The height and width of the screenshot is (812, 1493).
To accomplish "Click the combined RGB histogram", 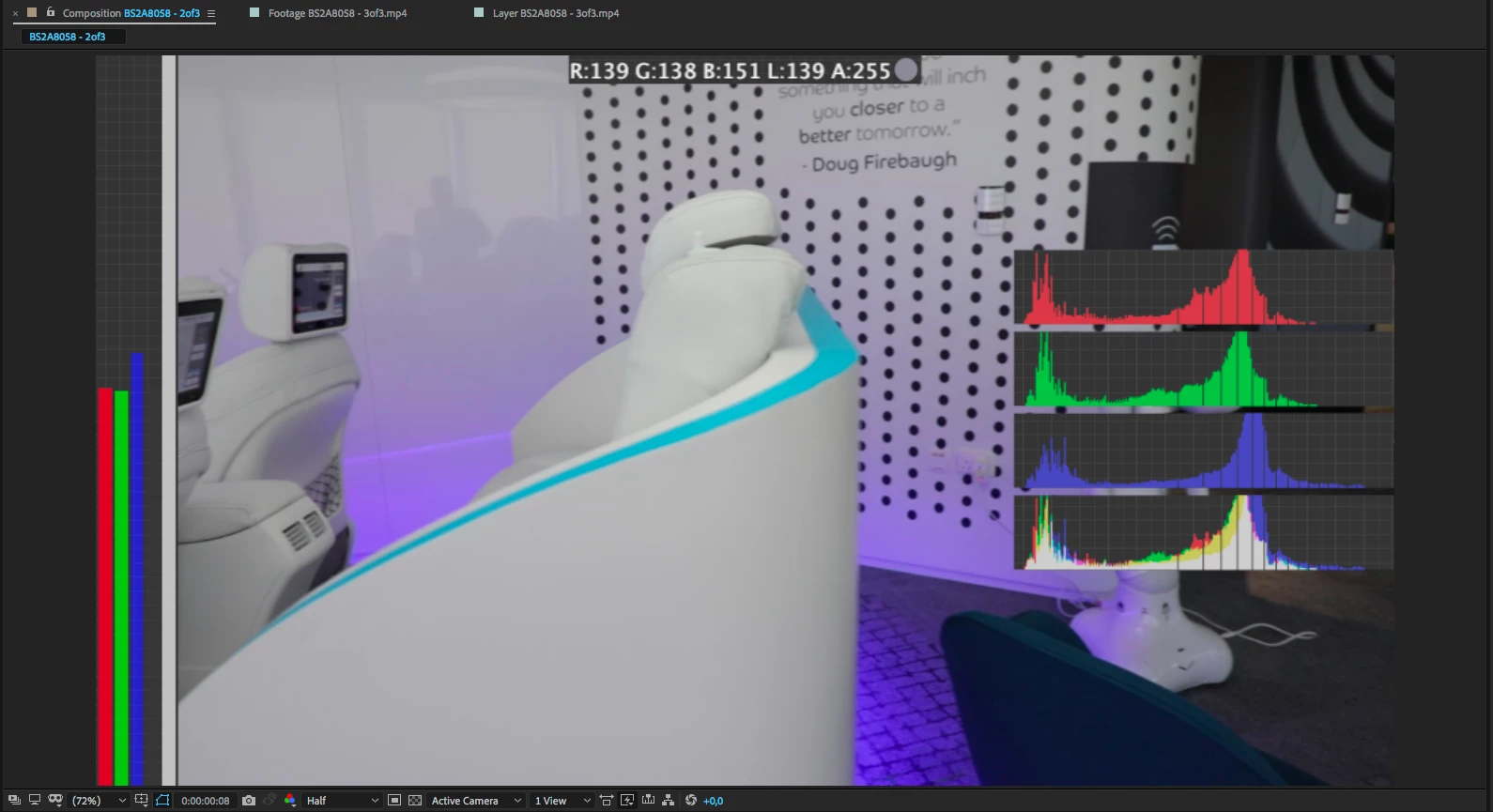I will click(x=1203, y=532).
